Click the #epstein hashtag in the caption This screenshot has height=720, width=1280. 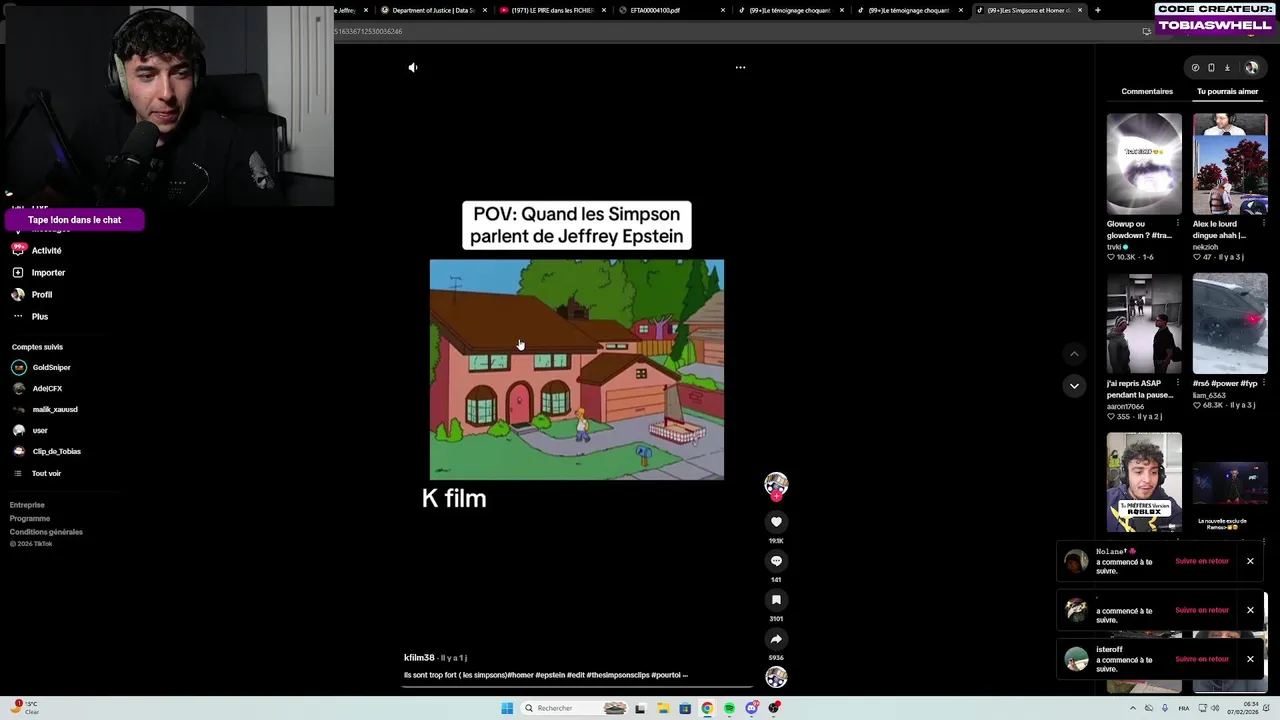[x=549, y=676]
